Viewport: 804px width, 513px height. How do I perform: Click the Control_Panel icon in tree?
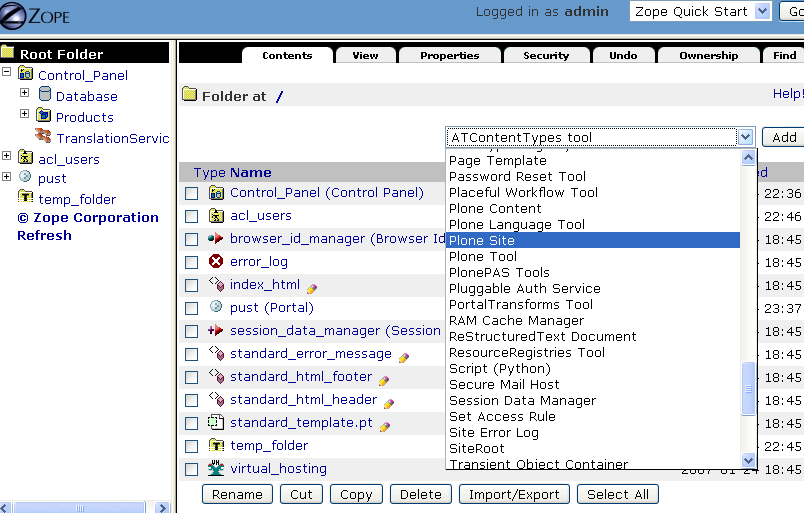(26, 73)
